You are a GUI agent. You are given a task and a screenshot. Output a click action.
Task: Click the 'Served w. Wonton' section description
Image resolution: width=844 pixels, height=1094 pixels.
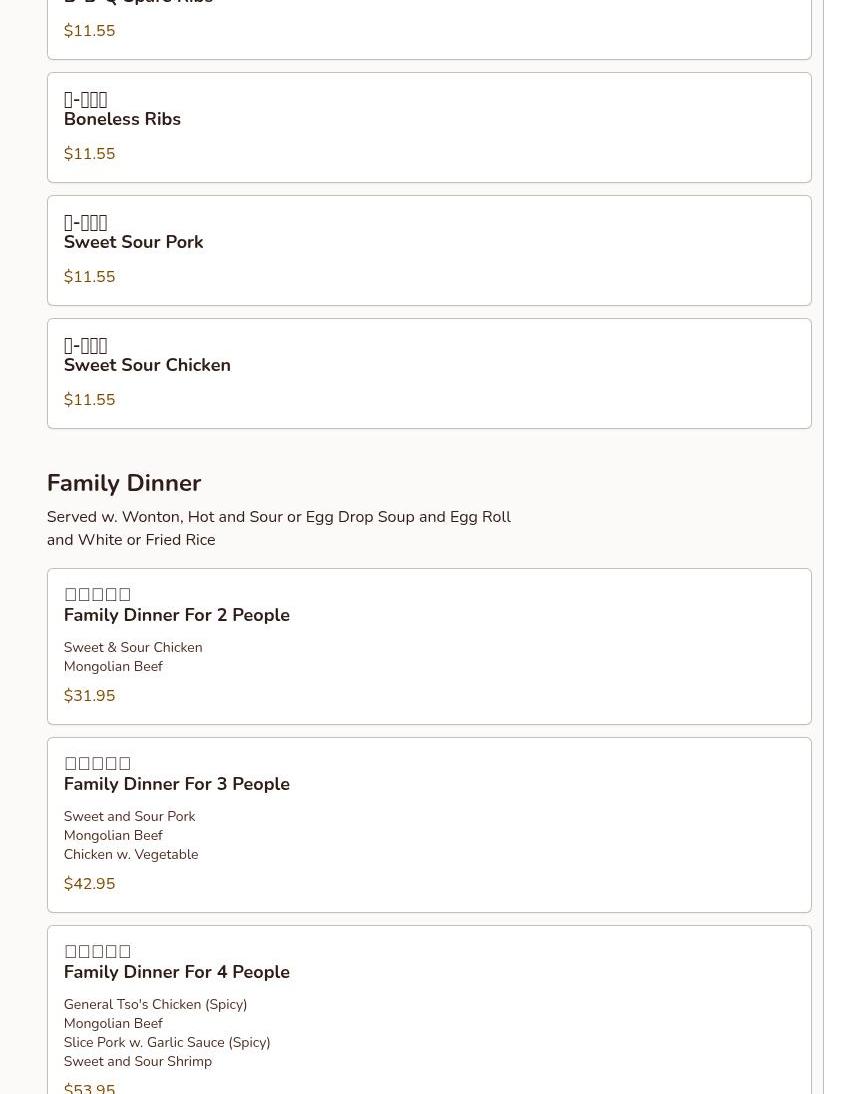278,528
